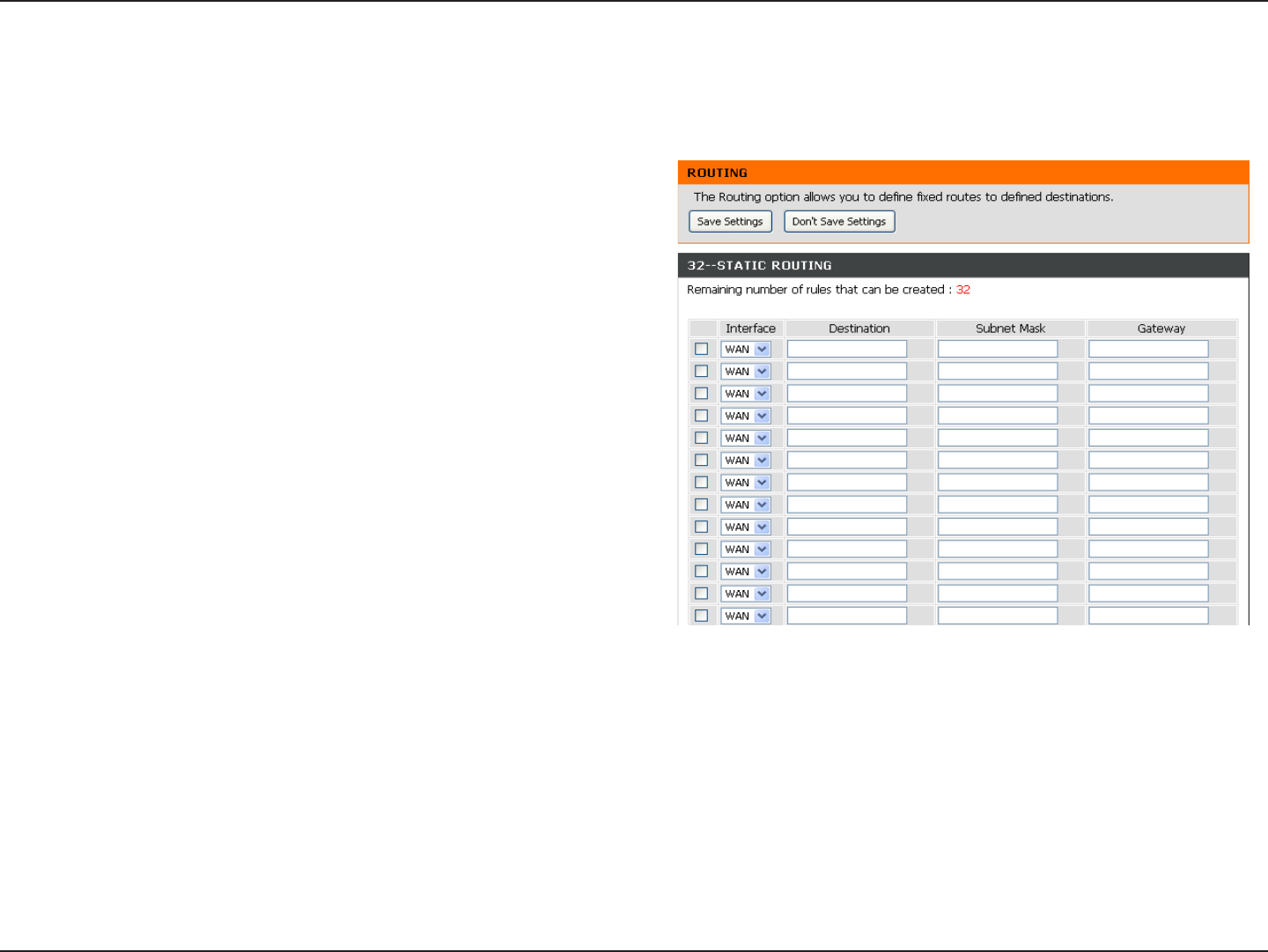
Task: Open the WAN interface dropdown in row nine
Action: (x=746, y=528)
